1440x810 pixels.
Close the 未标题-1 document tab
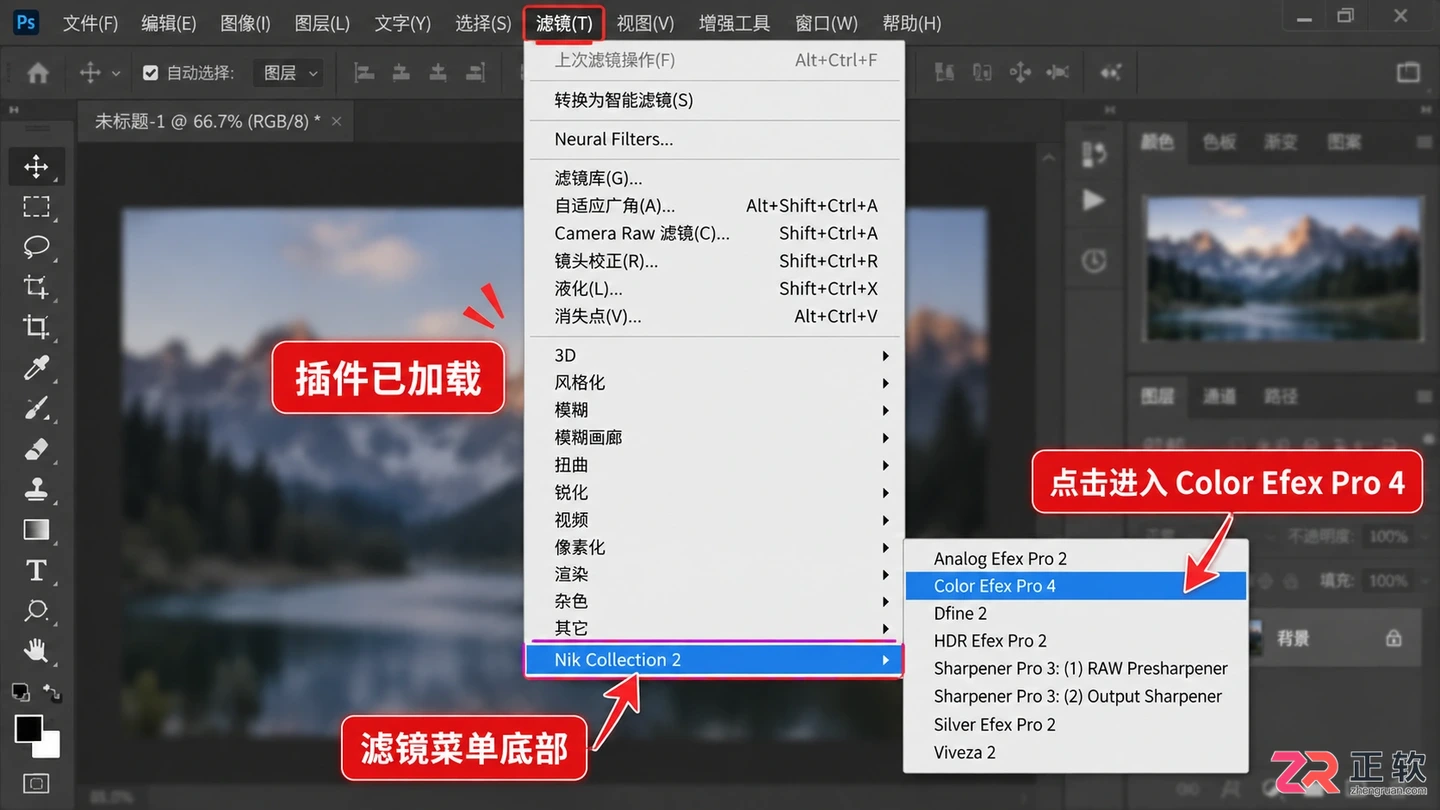336,121
